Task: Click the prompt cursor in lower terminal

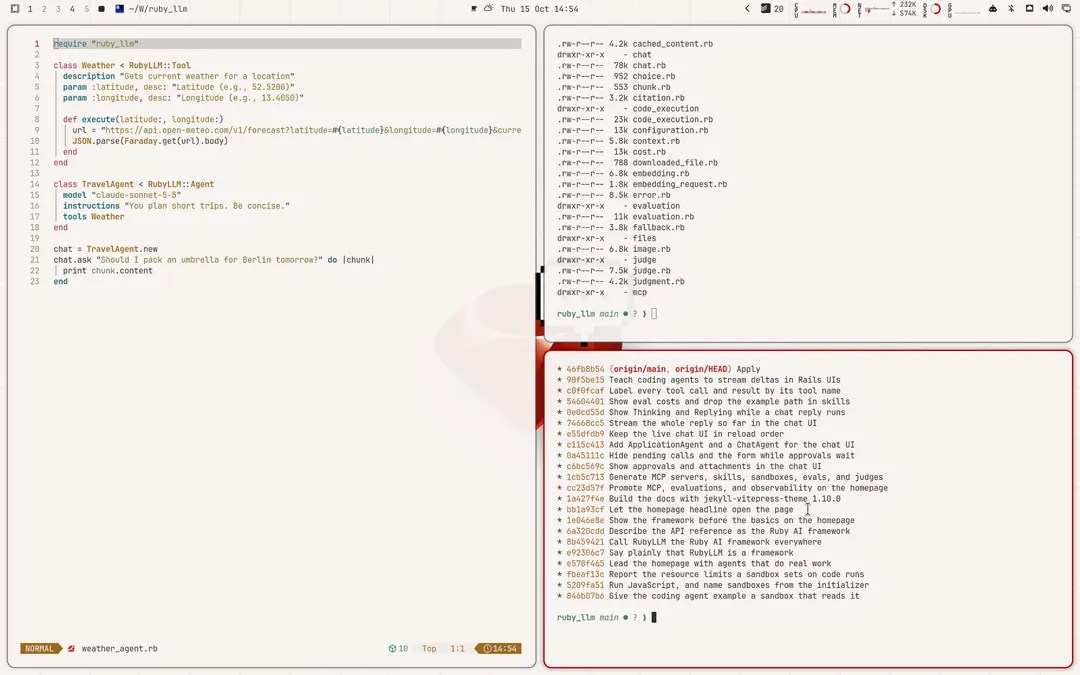Action: (x=654, y=618)
